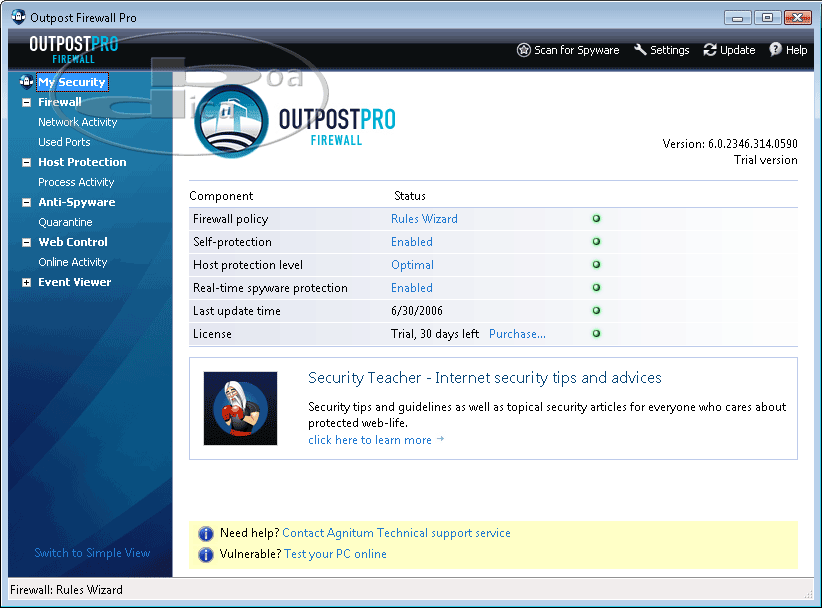Switch to Simple View
This screenshot has height=608, width=822.
pyautogui.click(x=92, y=553)
